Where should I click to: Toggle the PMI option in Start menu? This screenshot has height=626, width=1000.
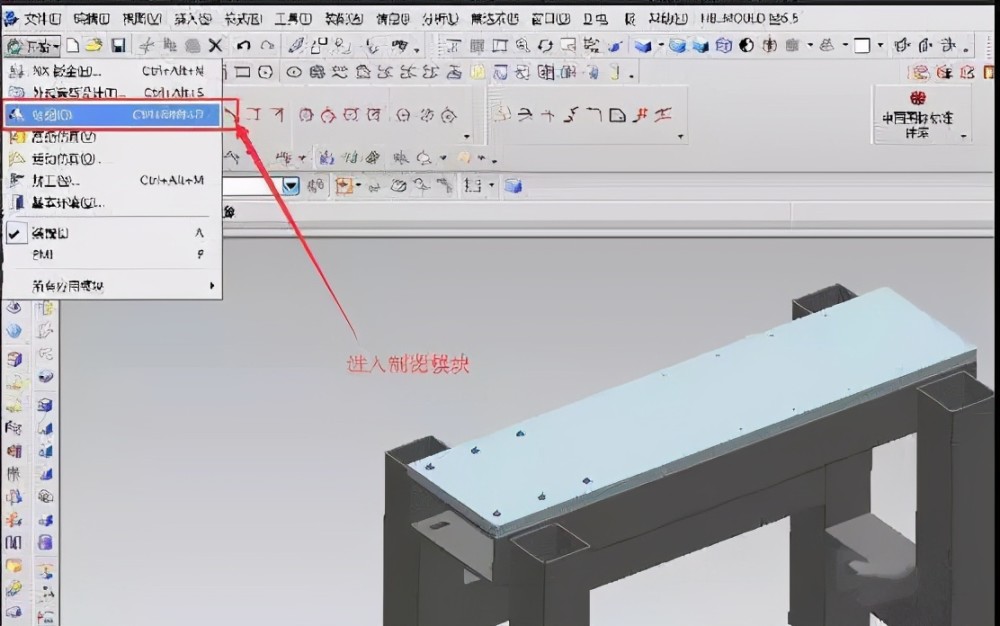pos(112,254)
